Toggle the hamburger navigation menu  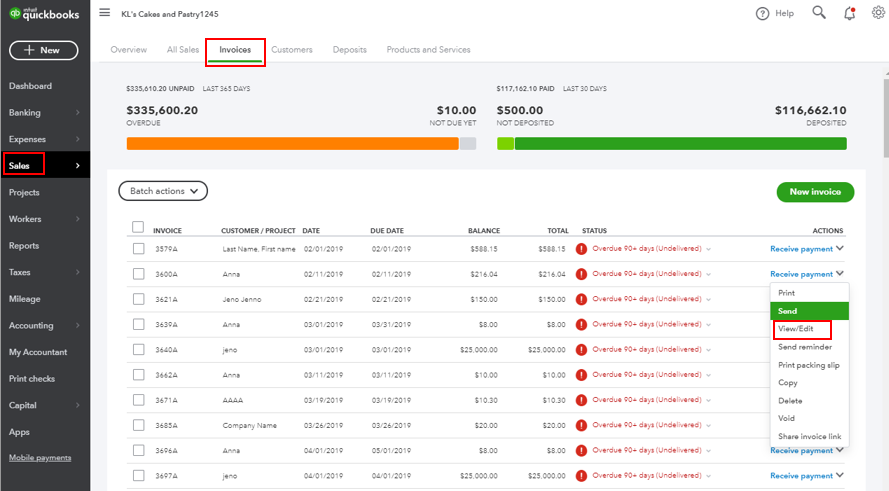coord(105,13)
